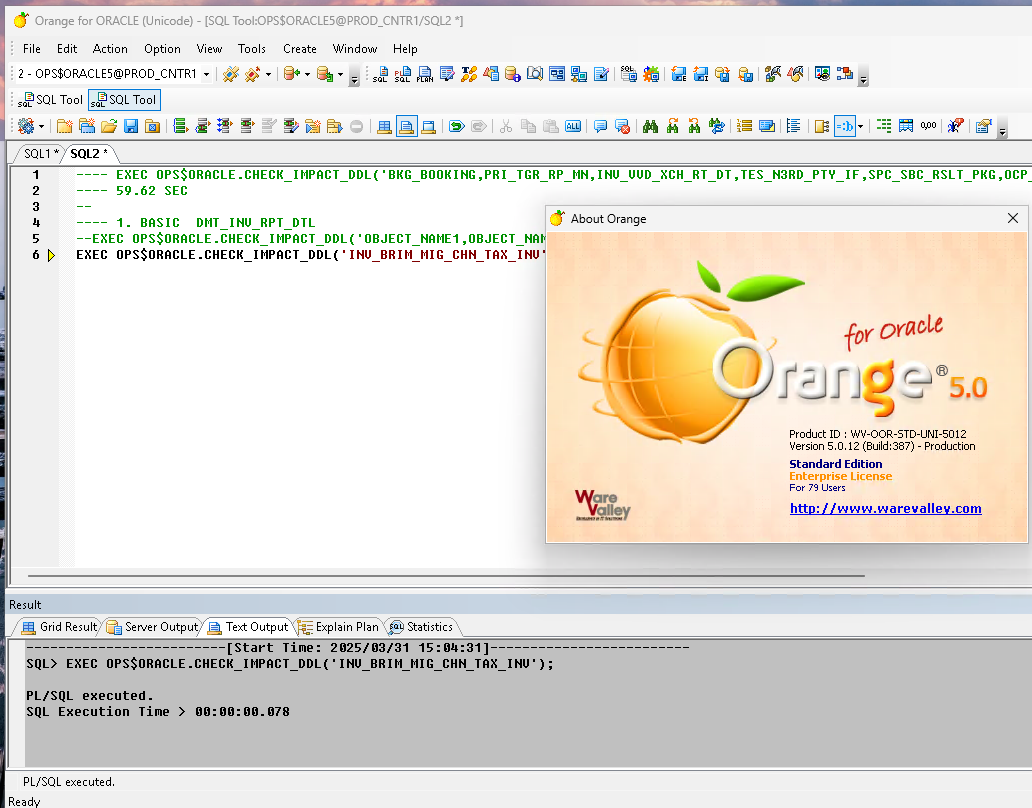
Task: Toggle the bind variable ':b' button
Action: pyautogui.click(x=845, y=126)
